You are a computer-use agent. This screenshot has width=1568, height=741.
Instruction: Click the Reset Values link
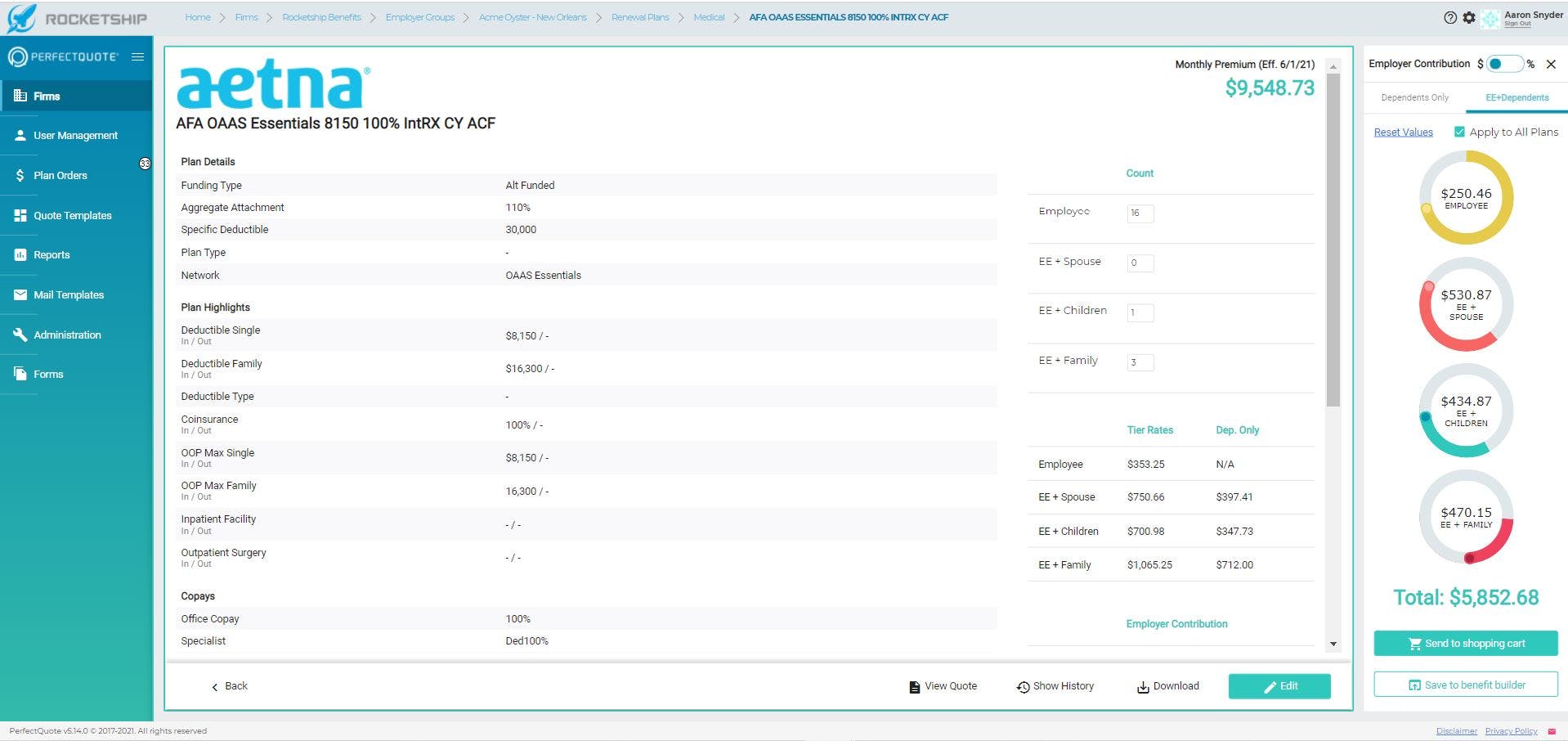pos(1403,132)
